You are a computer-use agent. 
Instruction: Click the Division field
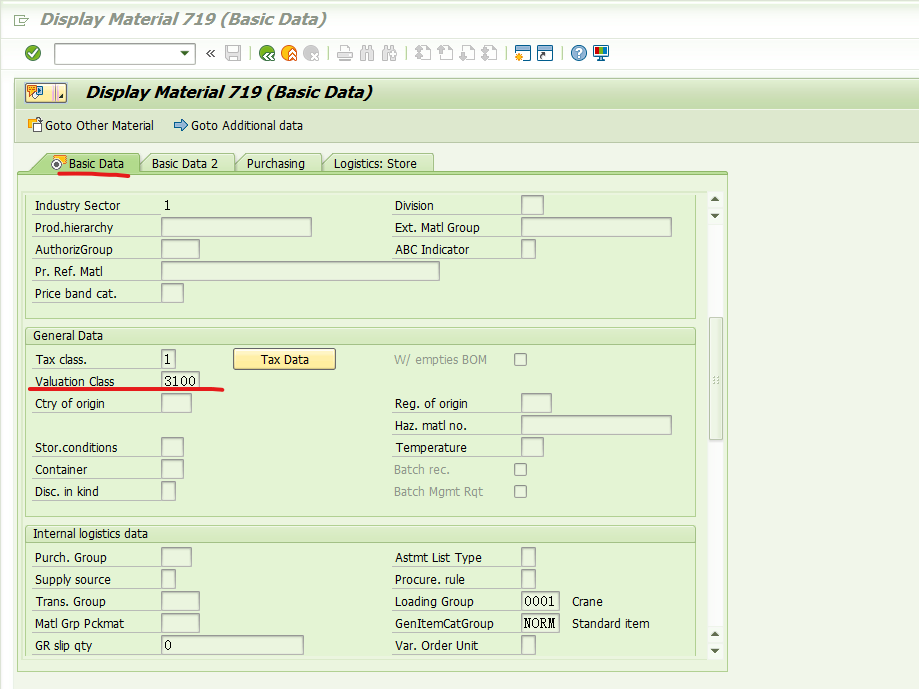tap(532, 205)
